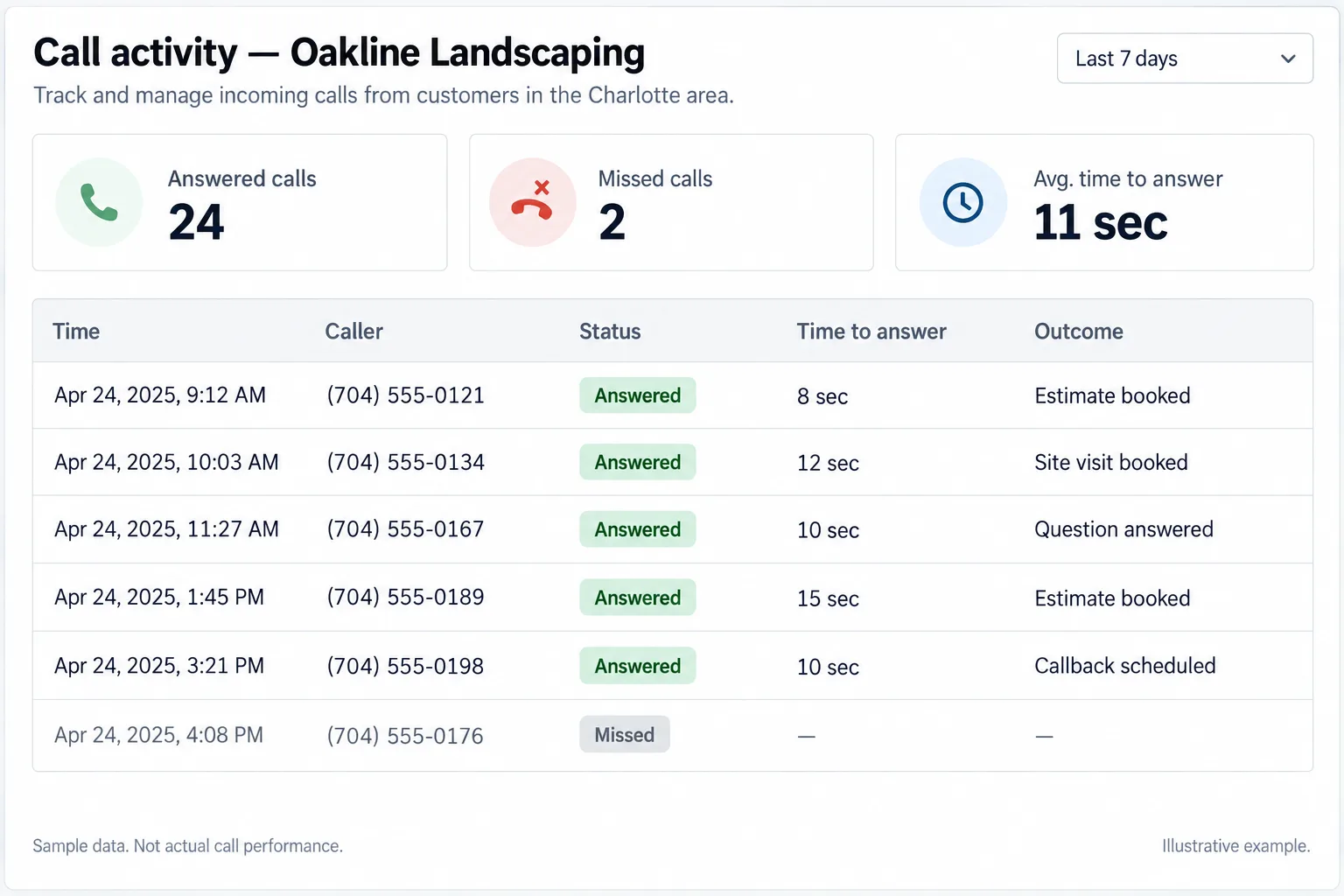Click Answered badge in 9:12 AM row
The image size is (1344, 896).
coord(638,395)
